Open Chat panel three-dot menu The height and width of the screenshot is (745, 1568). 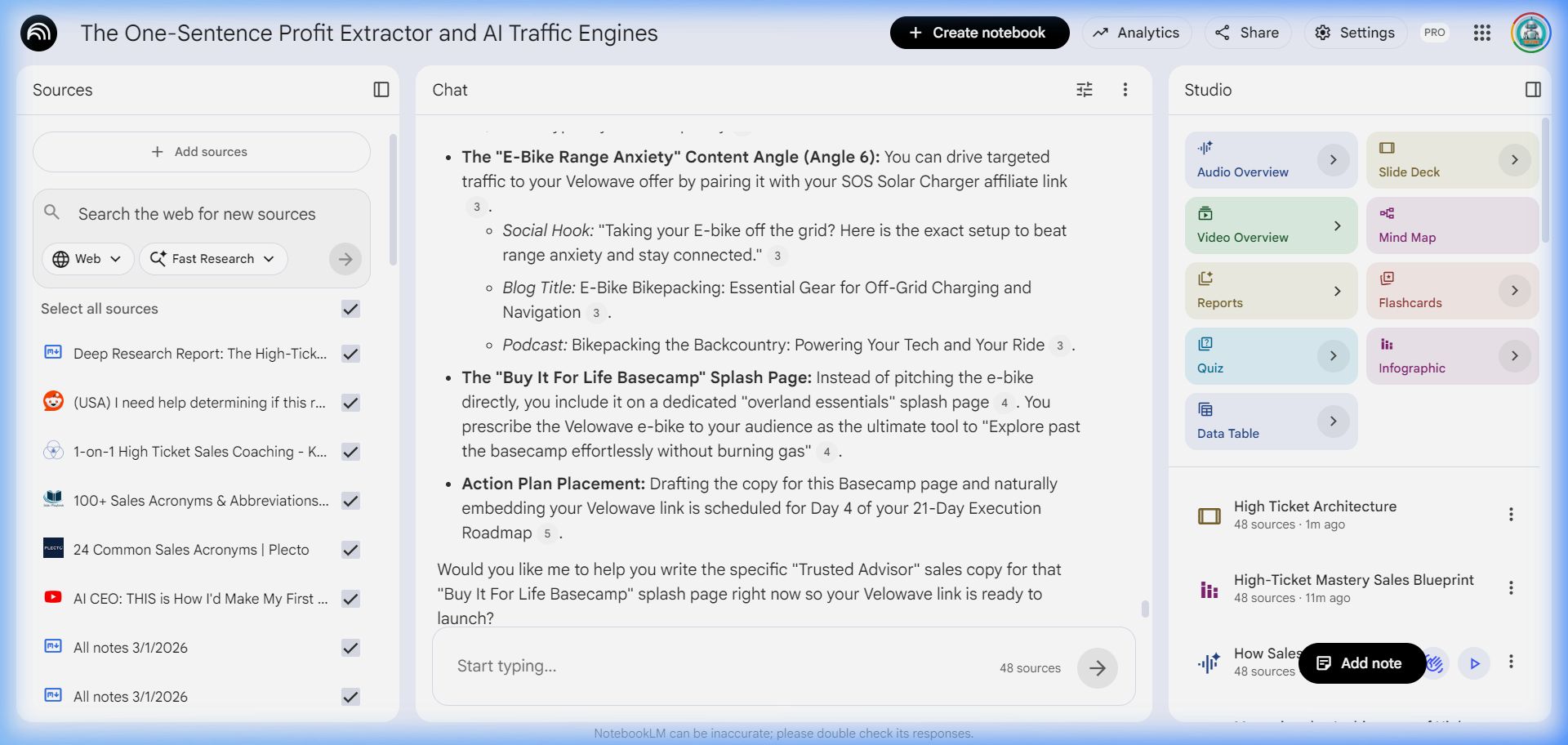pos(1125,90)
